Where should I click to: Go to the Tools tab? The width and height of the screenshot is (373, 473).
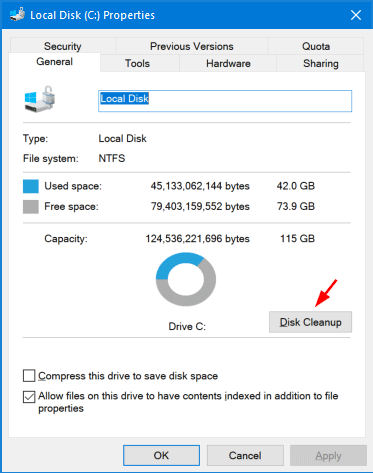pos(137,63)
